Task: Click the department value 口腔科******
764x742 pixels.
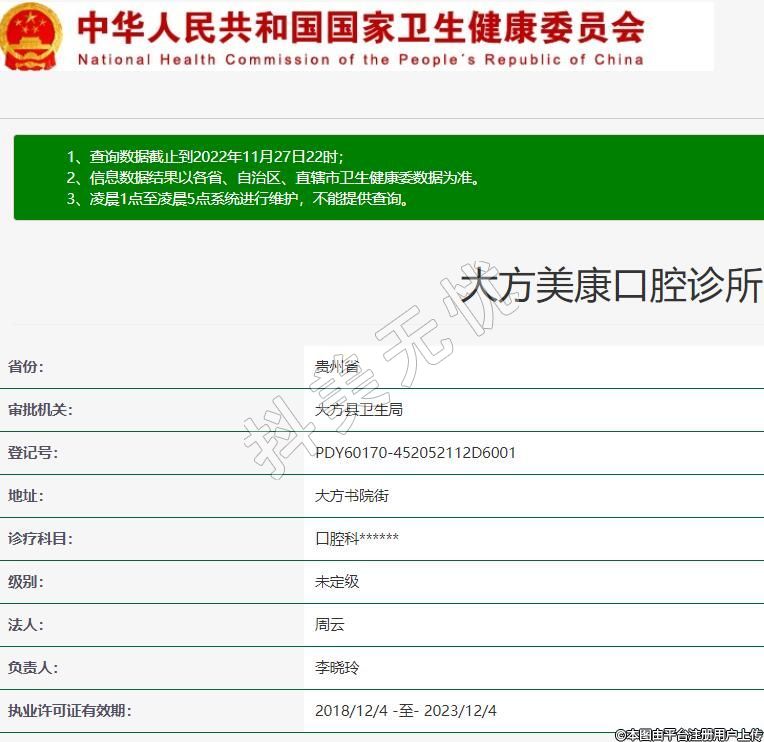Action: point(356,539)
